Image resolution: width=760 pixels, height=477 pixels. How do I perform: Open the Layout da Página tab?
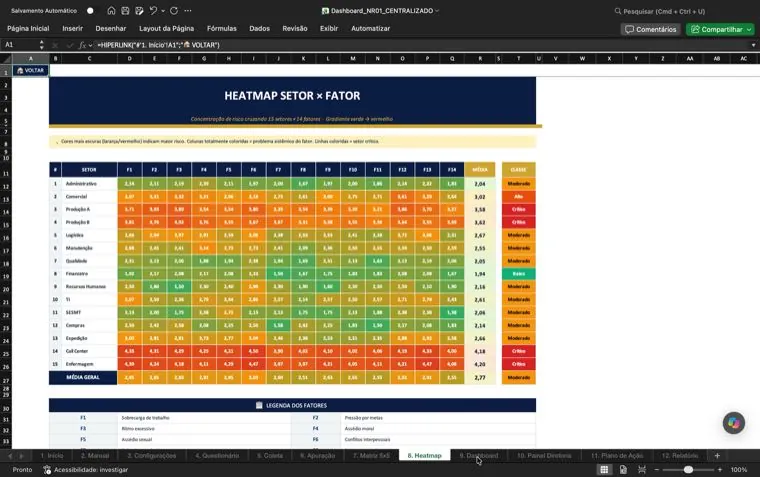(x=166, y=29)
